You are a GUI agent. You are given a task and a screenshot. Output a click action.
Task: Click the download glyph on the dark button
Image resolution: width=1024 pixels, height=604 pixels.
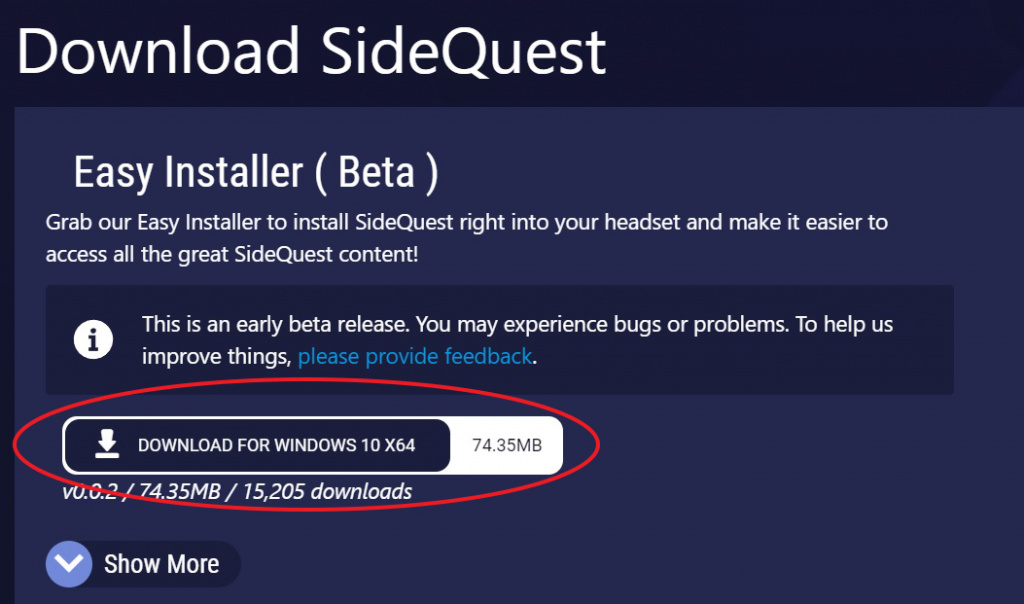click(105, 445)
